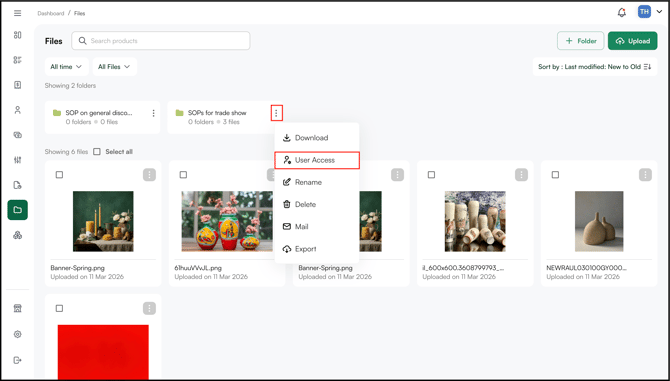The image size is (670, 381).
Task: Select Mail in the context menu
Action: click(317, 227)
